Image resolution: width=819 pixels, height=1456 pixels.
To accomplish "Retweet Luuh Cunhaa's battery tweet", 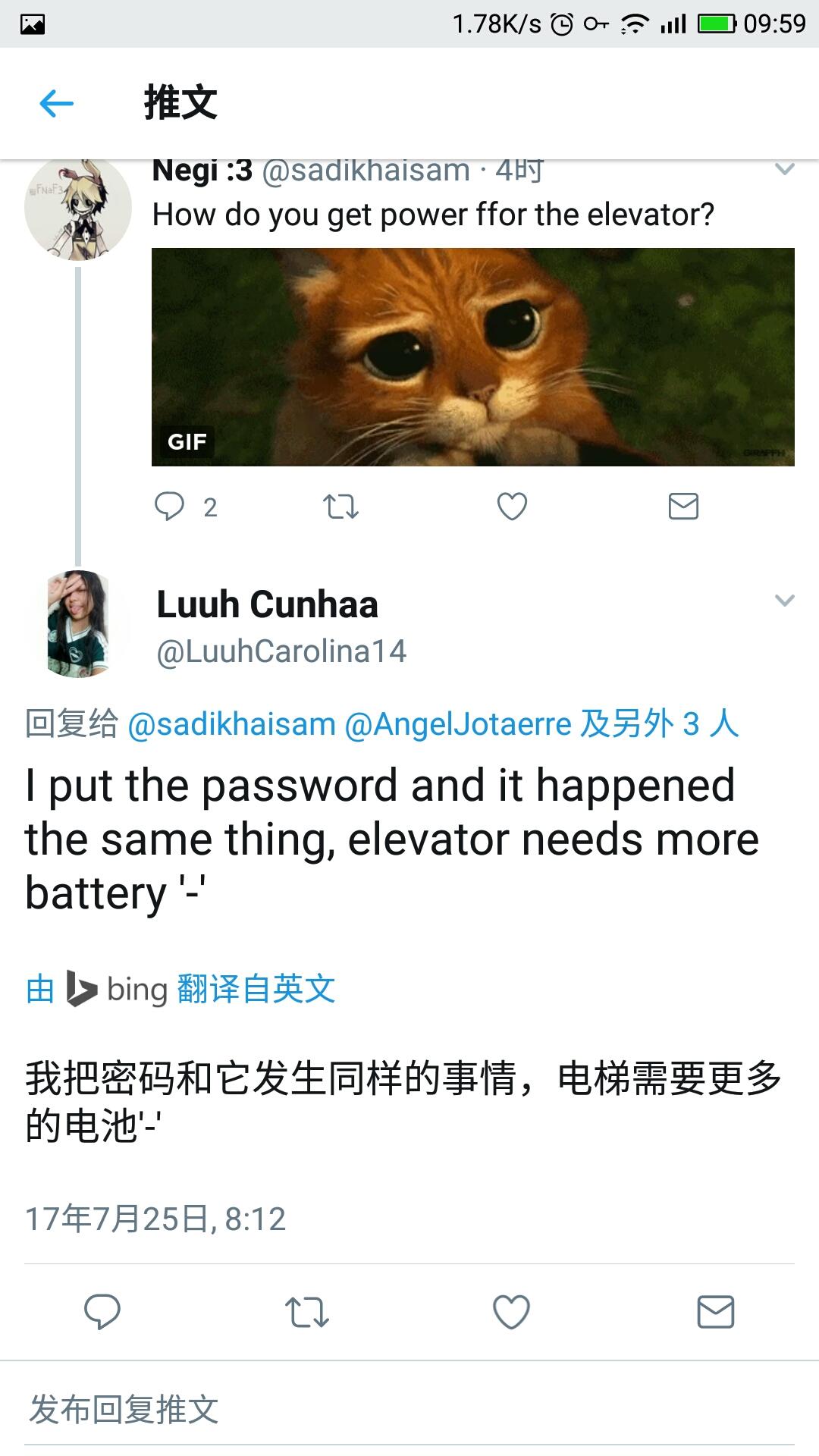I will coord(306,1312).
